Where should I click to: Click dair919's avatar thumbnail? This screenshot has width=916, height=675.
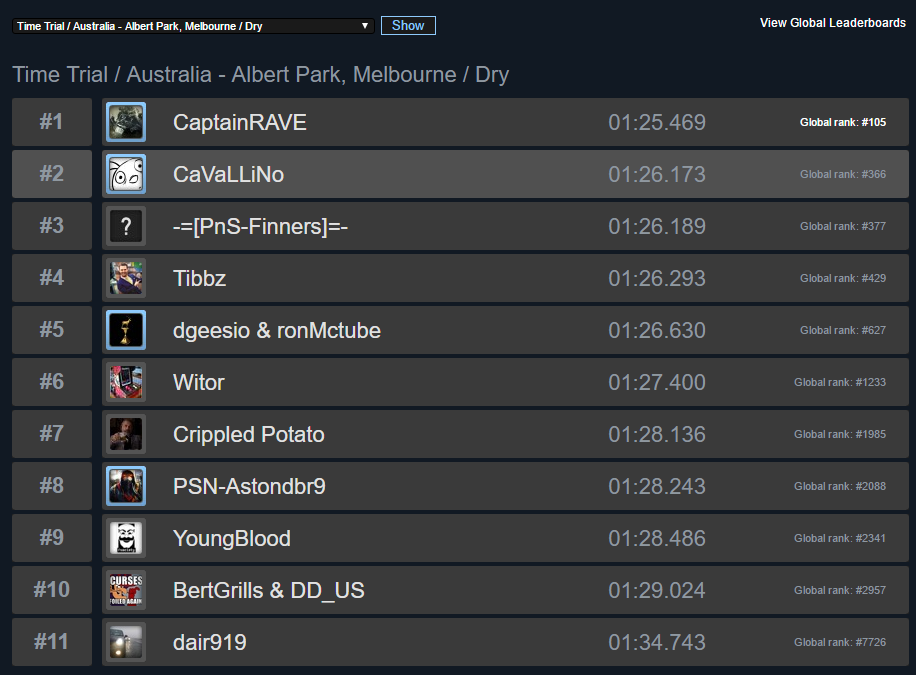[x=126, y=642]
